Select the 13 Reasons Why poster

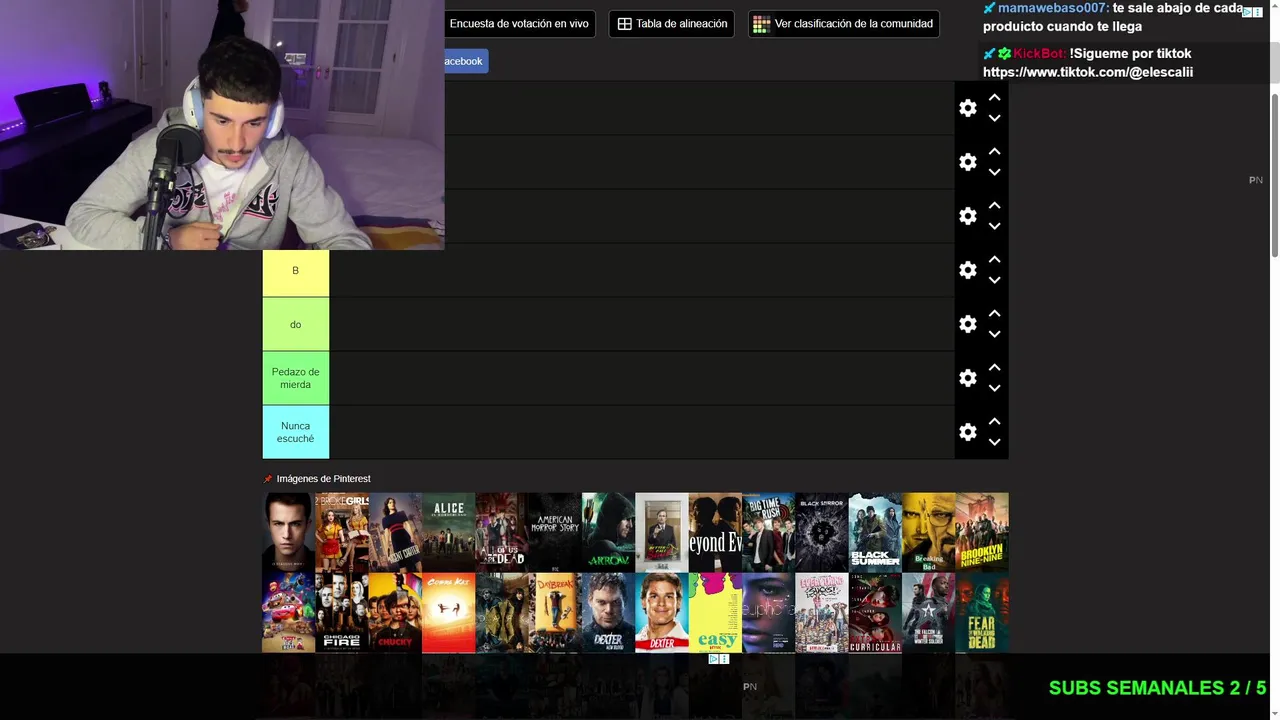(288, 532)
